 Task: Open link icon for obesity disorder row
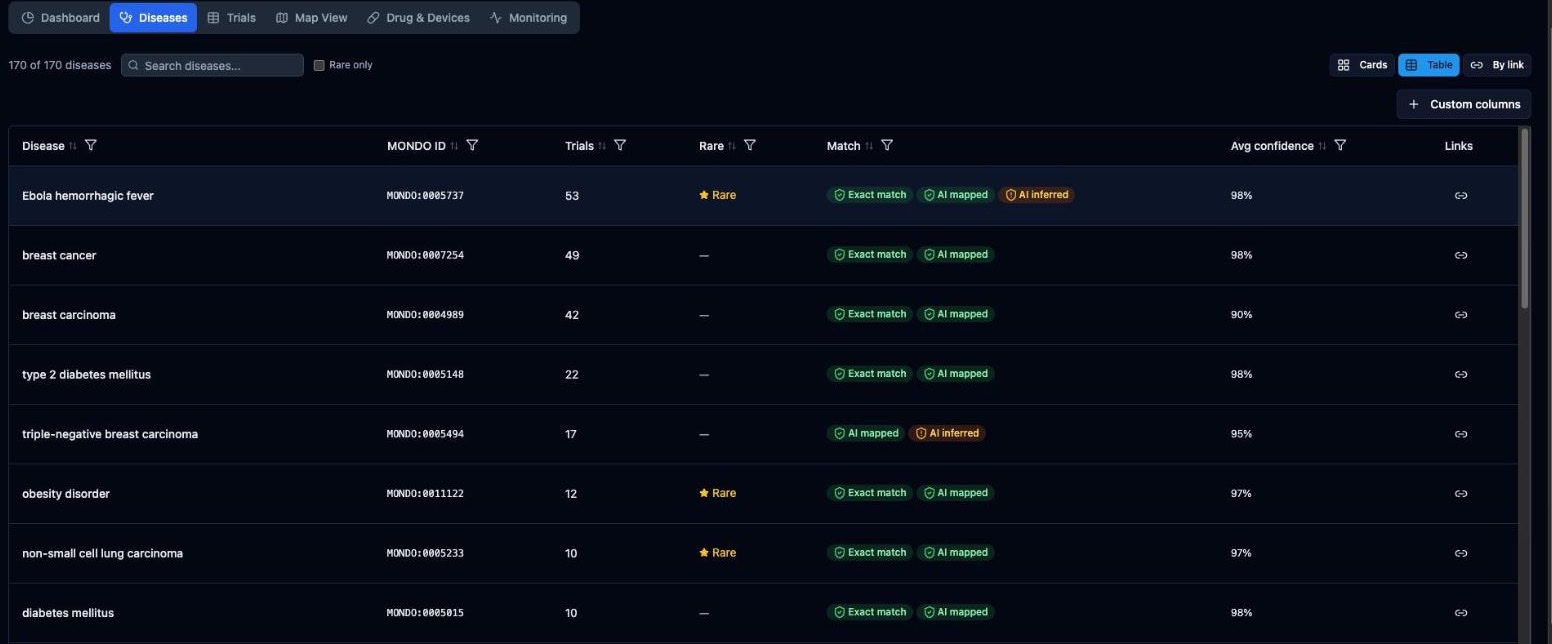1460,493
